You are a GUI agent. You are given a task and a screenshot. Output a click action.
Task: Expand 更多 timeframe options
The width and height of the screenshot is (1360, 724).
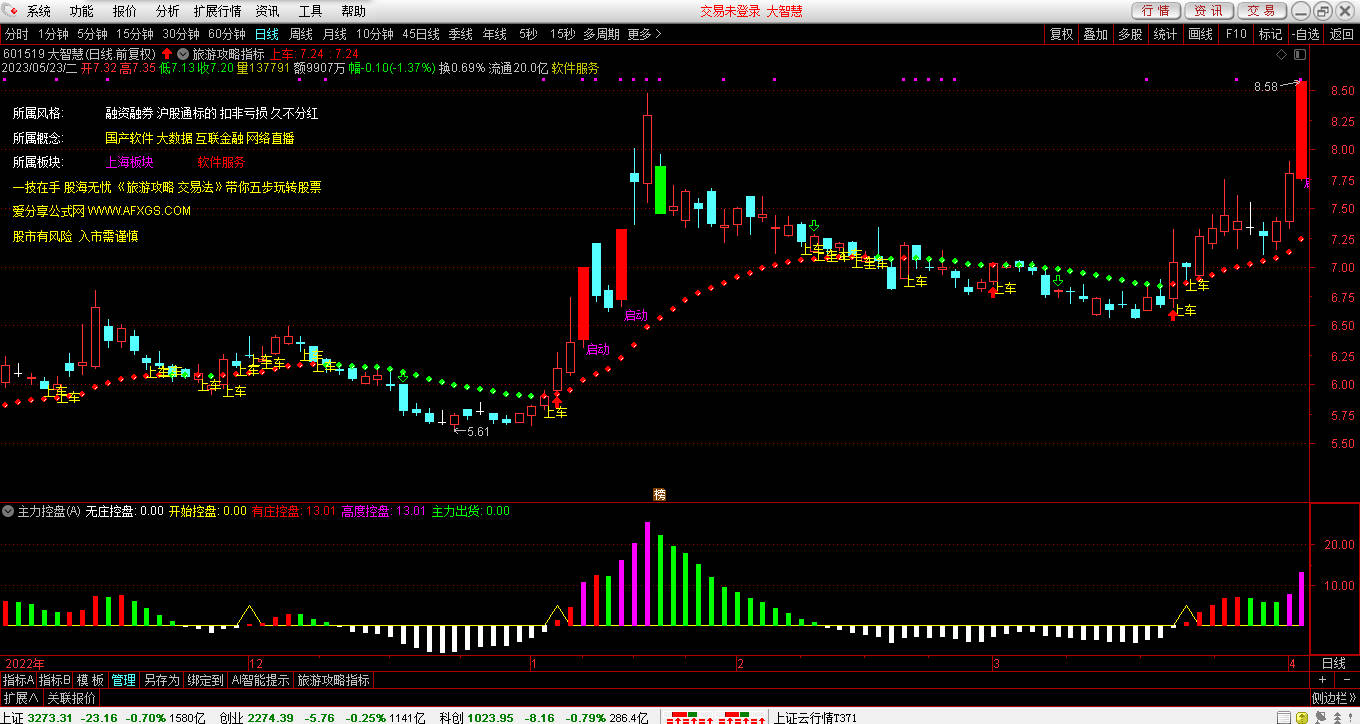click(x=644, y=34)
